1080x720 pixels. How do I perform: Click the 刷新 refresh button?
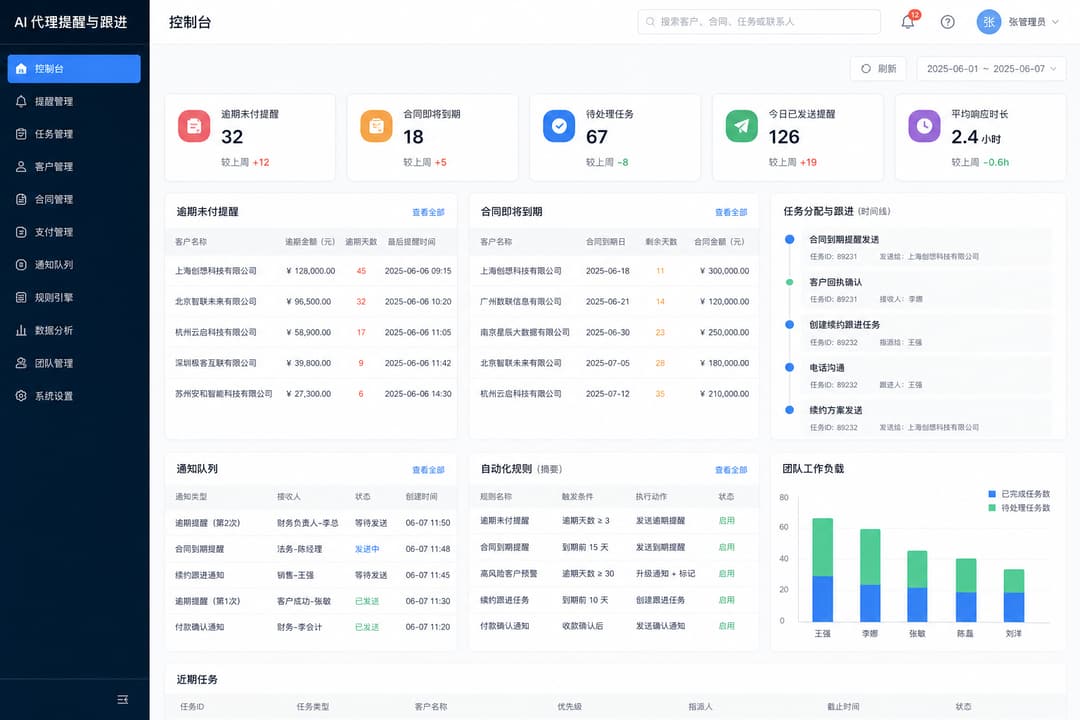pos(878,69)
